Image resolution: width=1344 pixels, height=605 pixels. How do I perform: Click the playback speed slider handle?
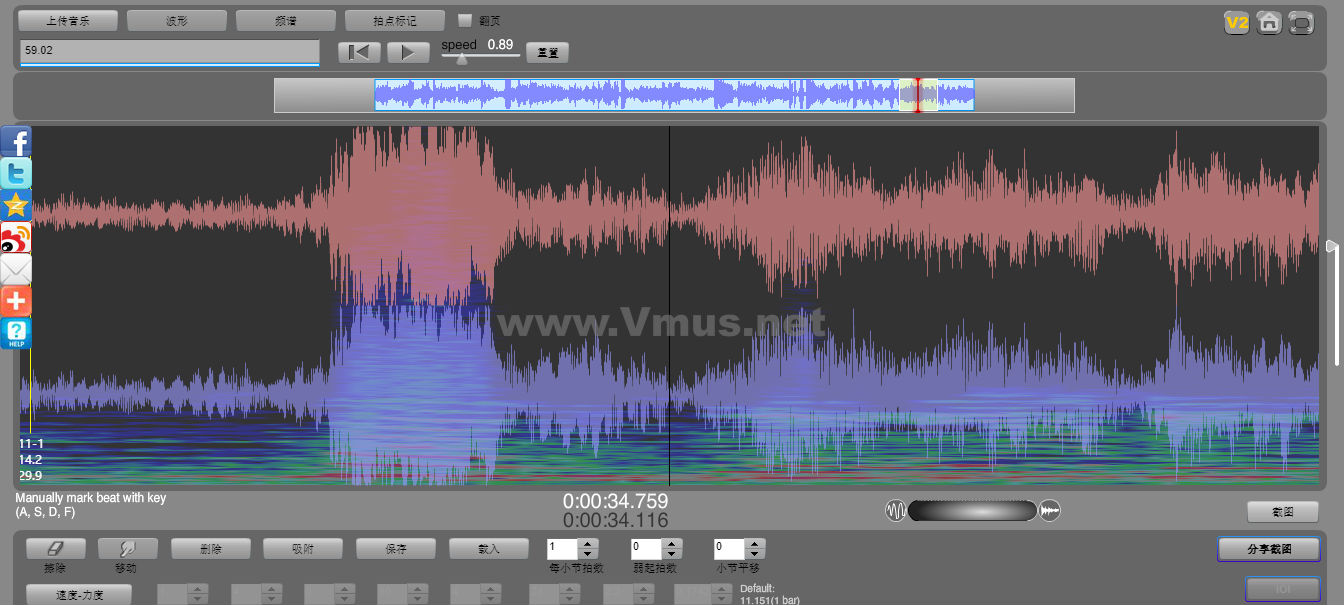pyautogui.click(x=461, y=59)
